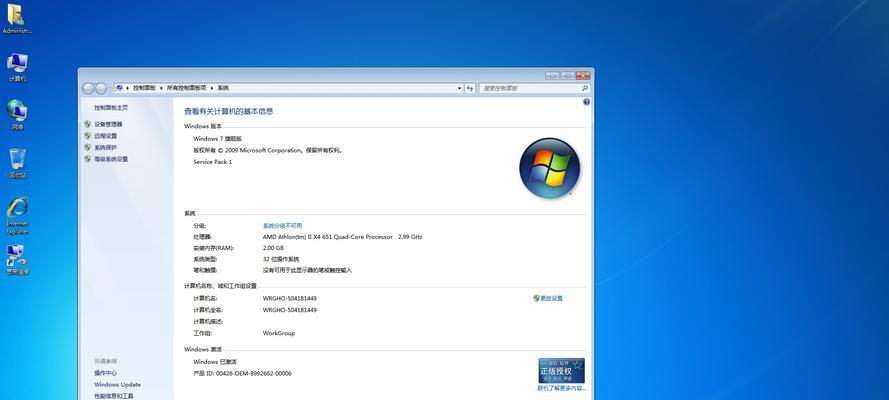Expand the arrow before 控制面板 breadcrumb
The image size is (889, 400).
[x=128, y=88]
